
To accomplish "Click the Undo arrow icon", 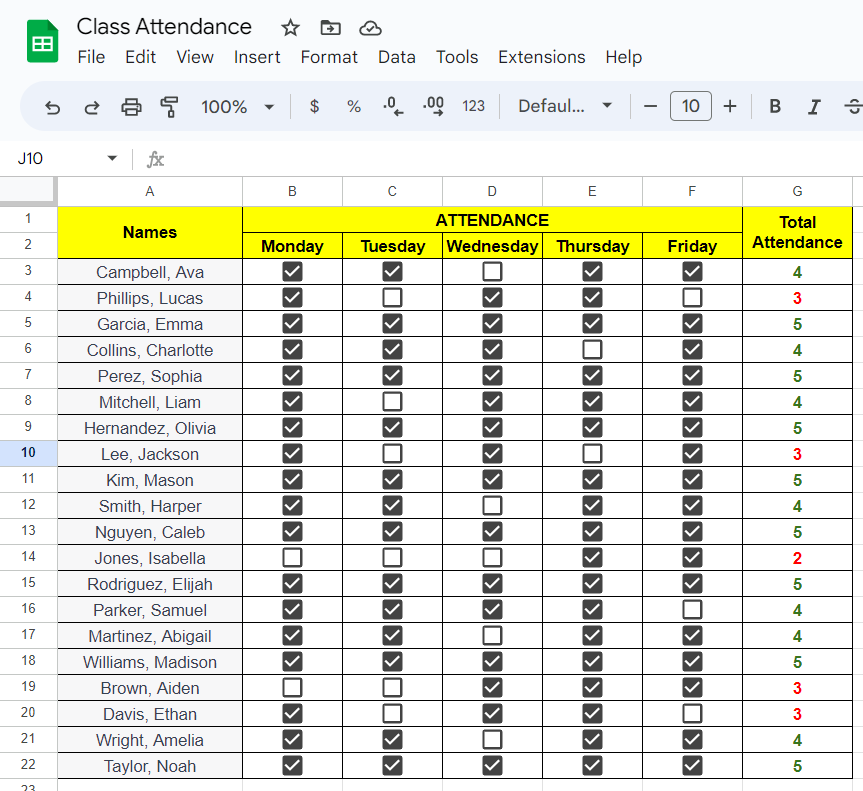I will (53, 107).
